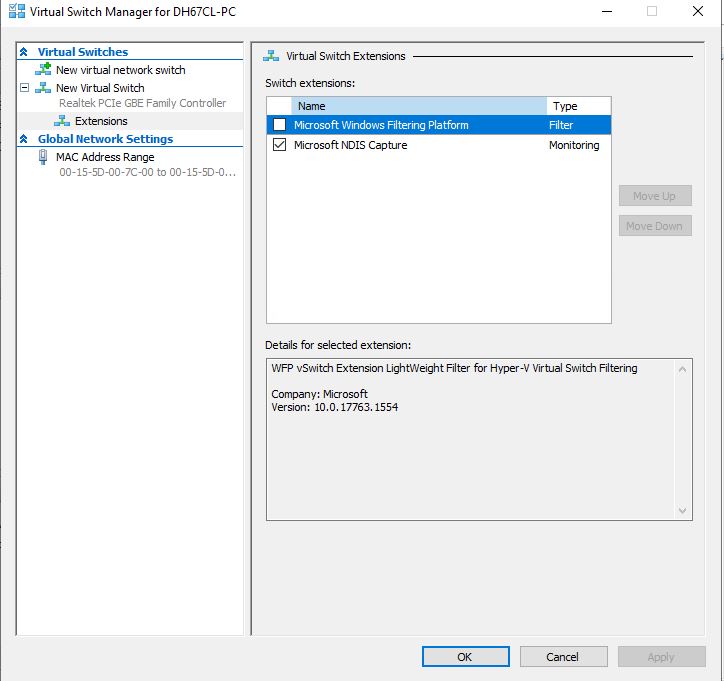The height and width of the screenshot is (681, 724).
Task: Click the New Virtual Switch network icon
Action: point(43,88)
